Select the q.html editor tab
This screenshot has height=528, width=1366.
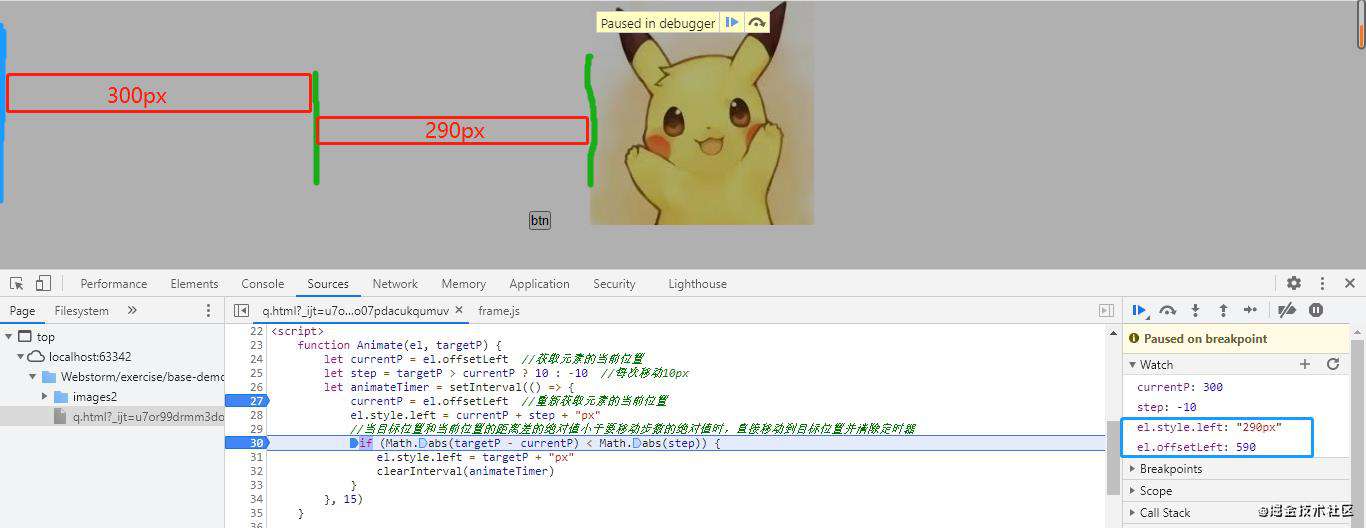coord(355,311)
